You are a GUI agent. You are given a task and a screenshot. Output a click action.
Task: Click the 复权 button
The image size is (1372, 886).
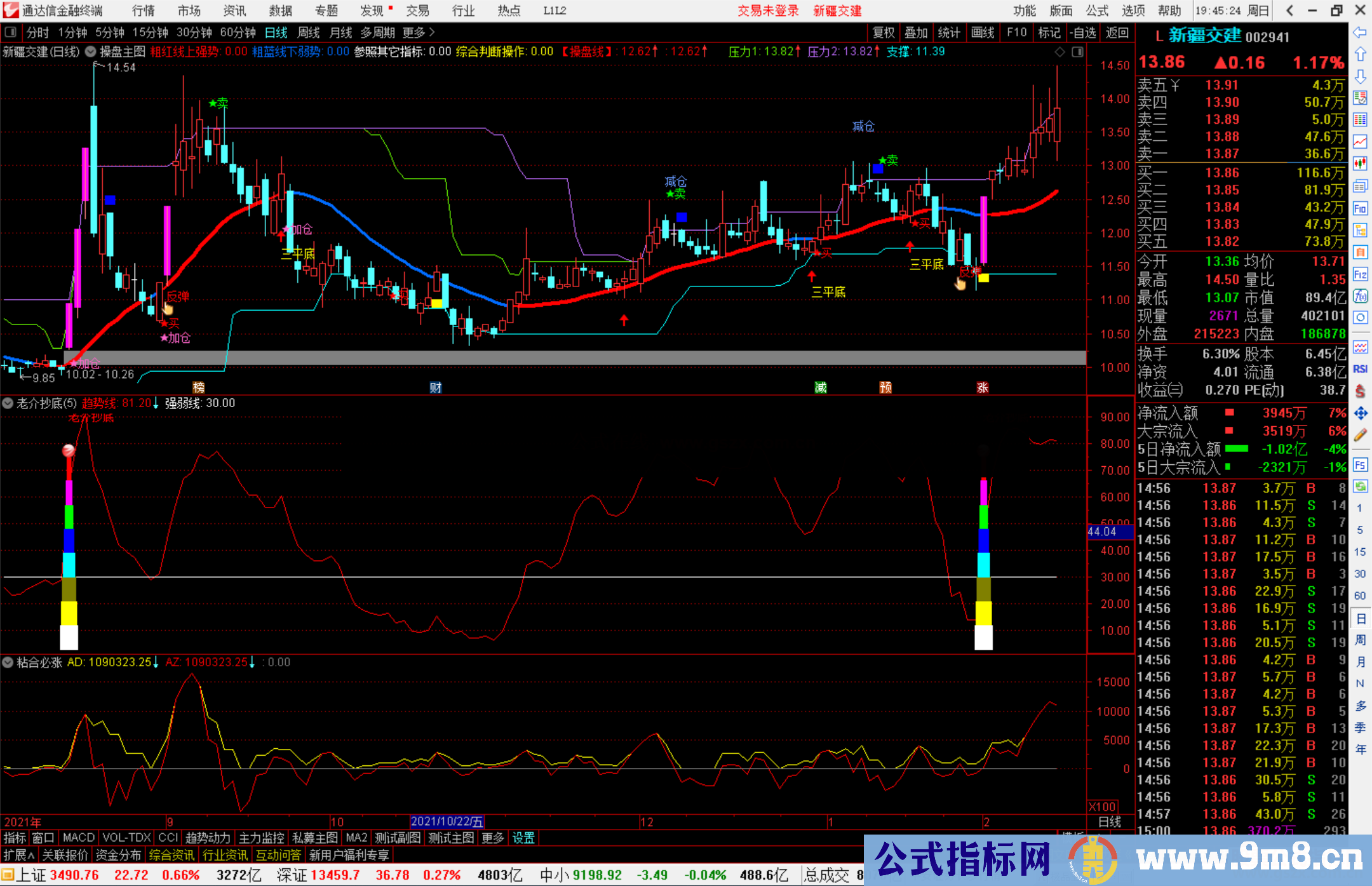pos(883,32)
